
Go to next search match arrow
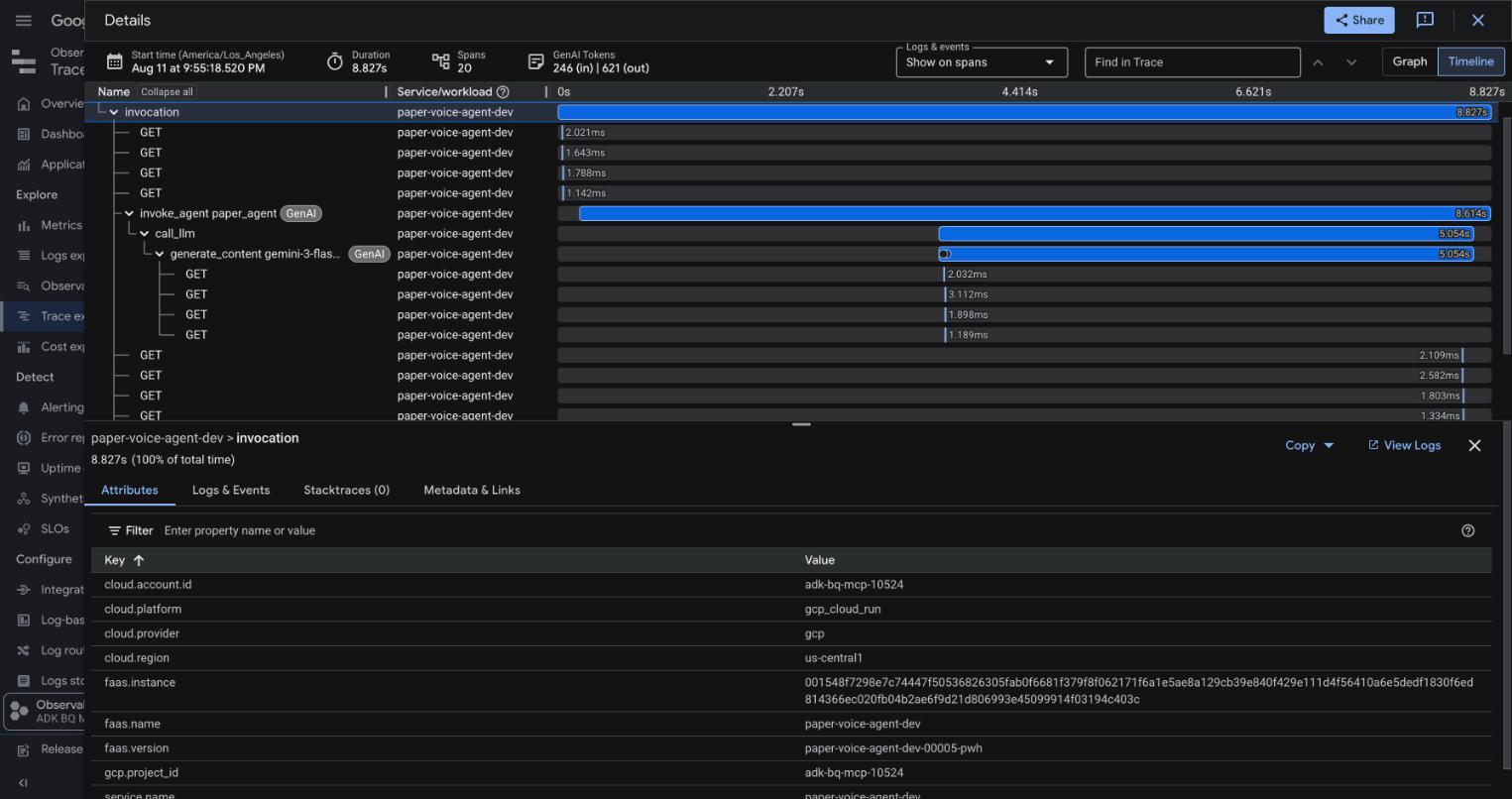tap(1351, 62)
